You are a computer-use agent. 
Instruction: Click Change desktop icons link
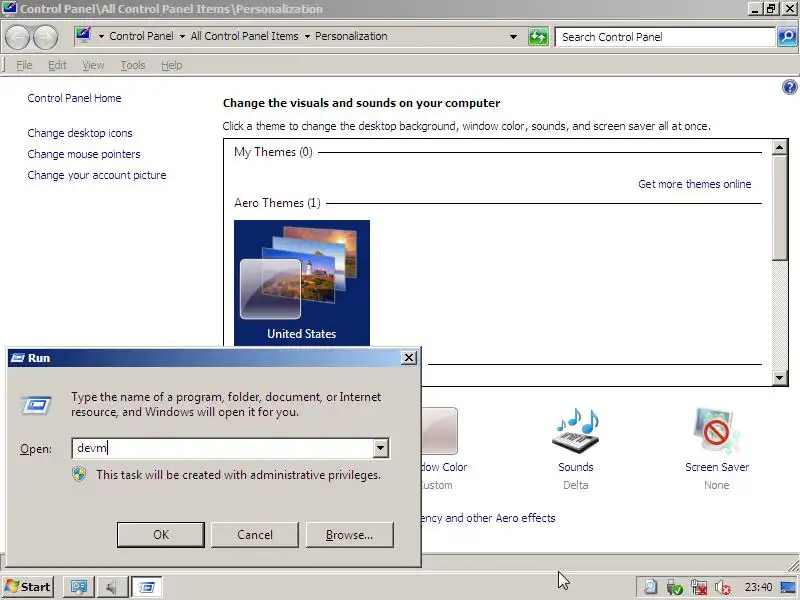(80, 133)
